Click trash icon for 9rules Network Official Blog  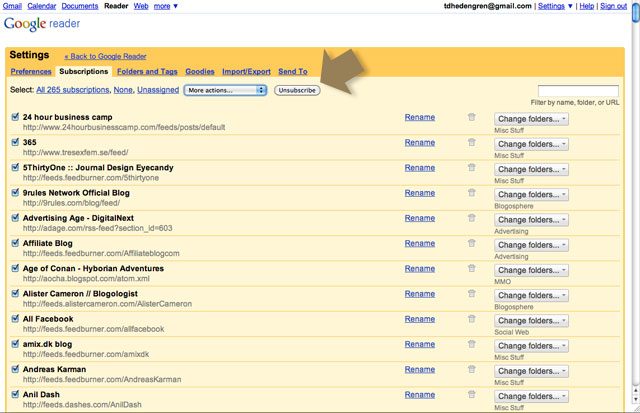(x=471, y=193)
